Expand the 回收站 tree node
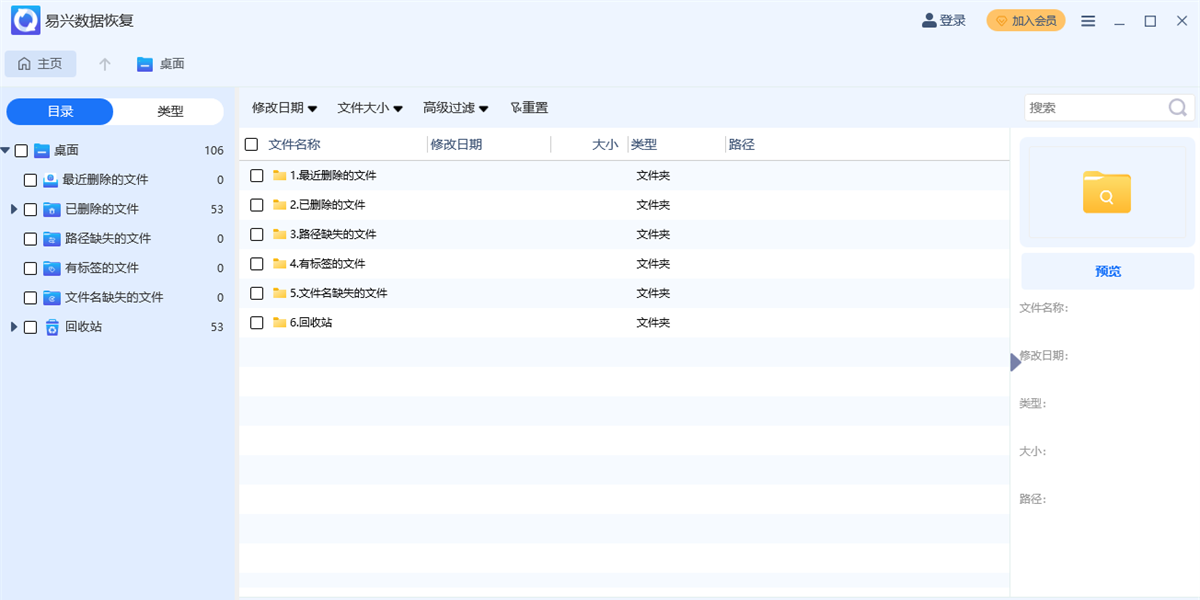 point(14,327)
